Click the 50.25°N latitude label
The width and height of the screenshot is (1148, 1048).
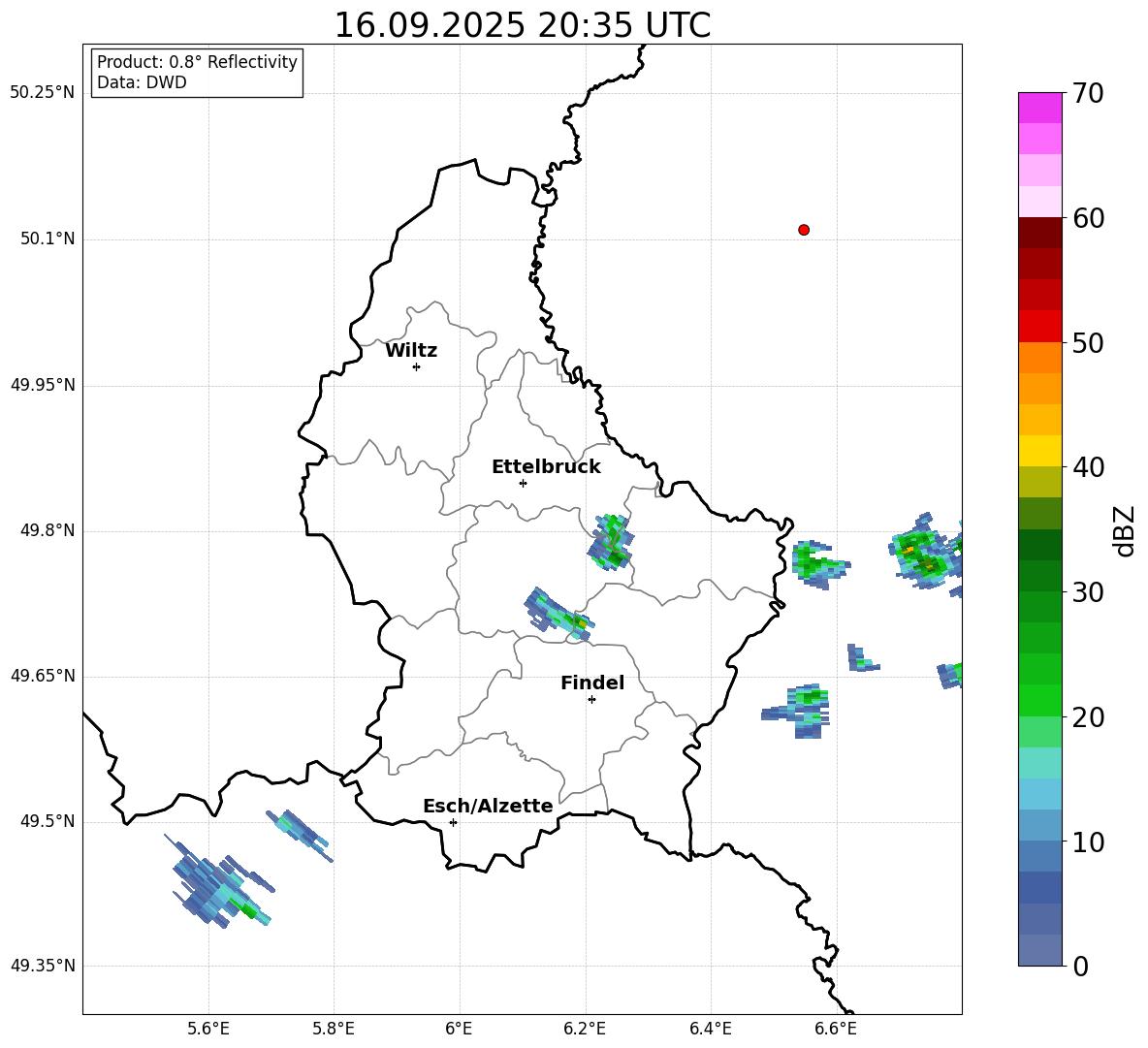pos(43,93)
